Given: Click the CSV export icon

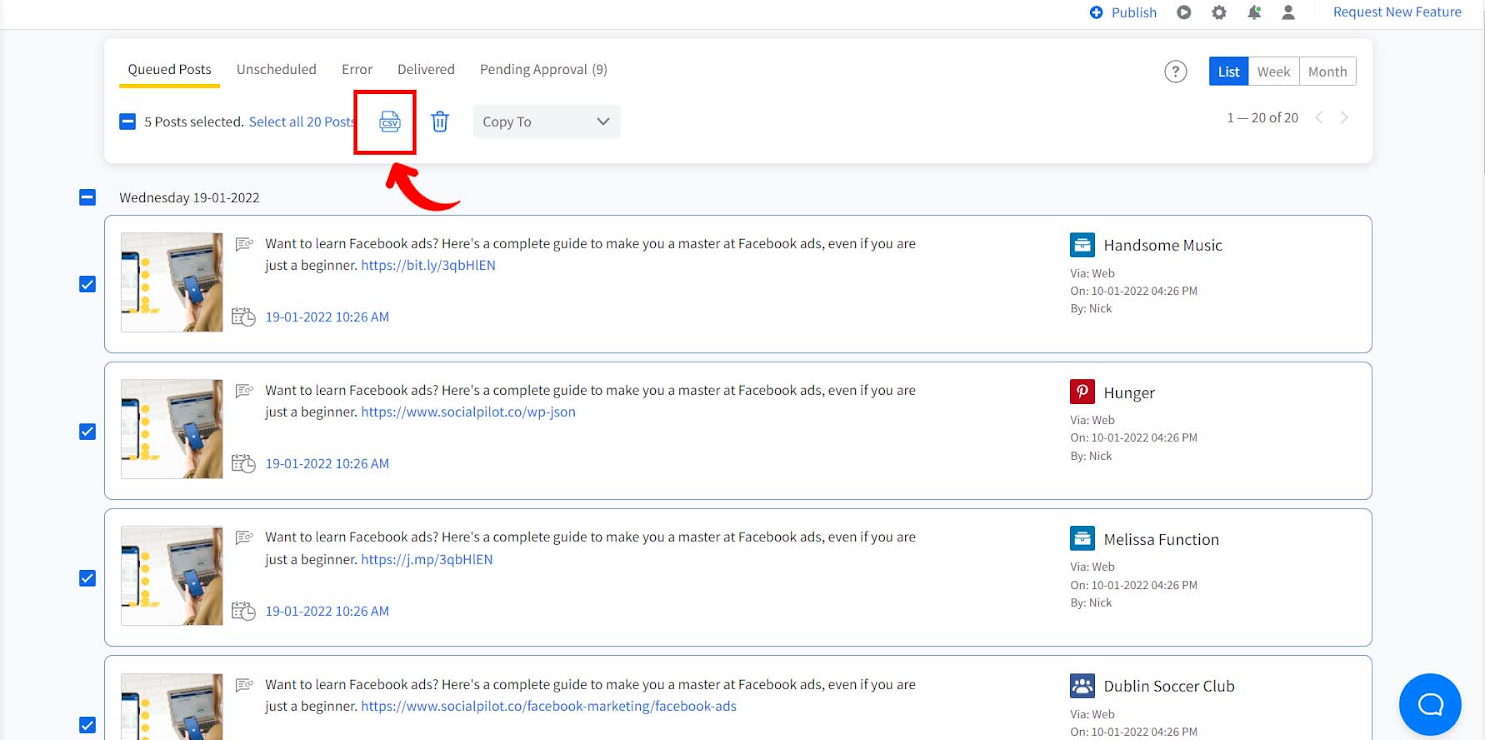Looking at the screenshot, I should click(x=389, y=122).
